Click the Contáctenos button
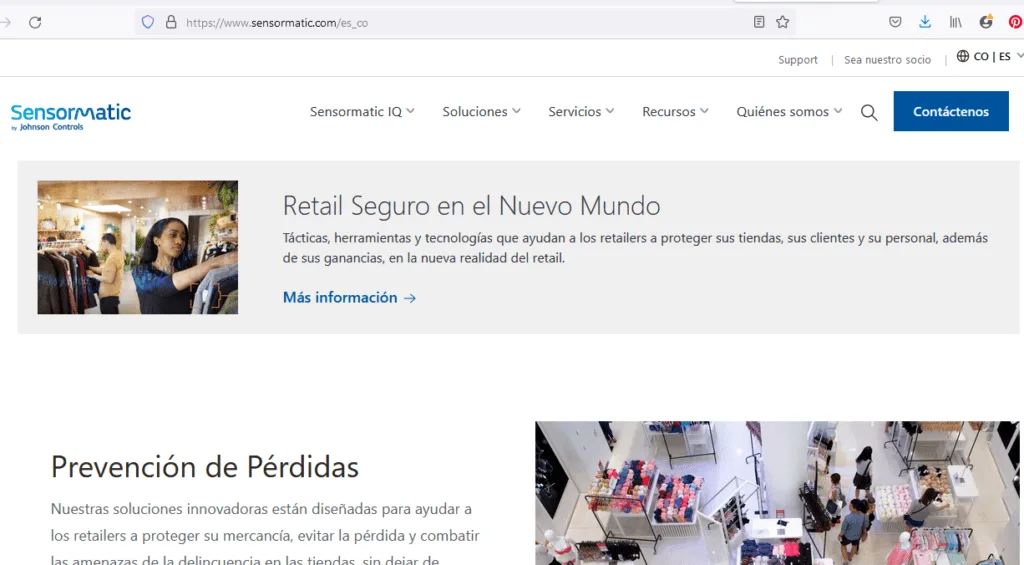 coord(950,112)
